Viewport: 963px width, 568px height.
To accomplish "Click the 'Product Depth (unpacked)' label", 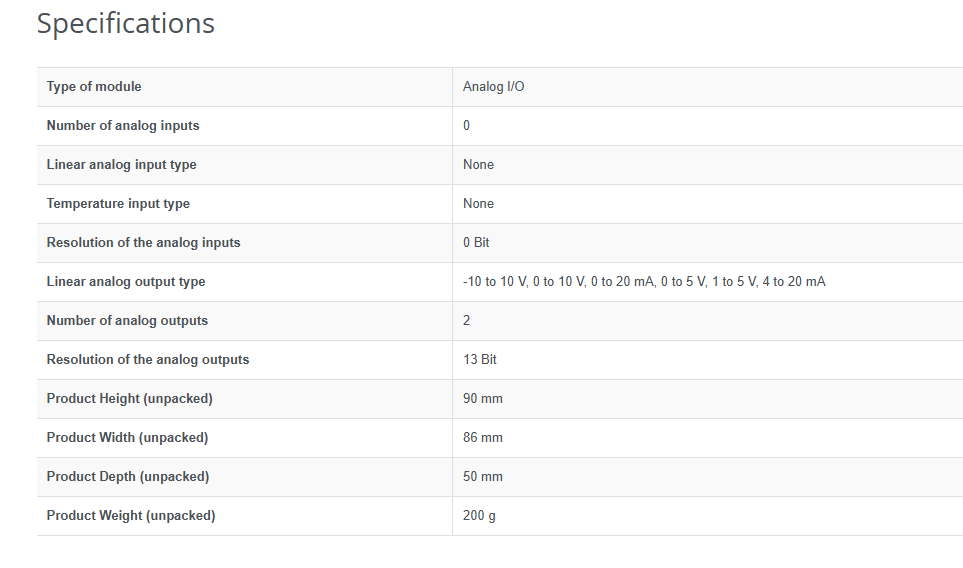I will tap(128, 477).
